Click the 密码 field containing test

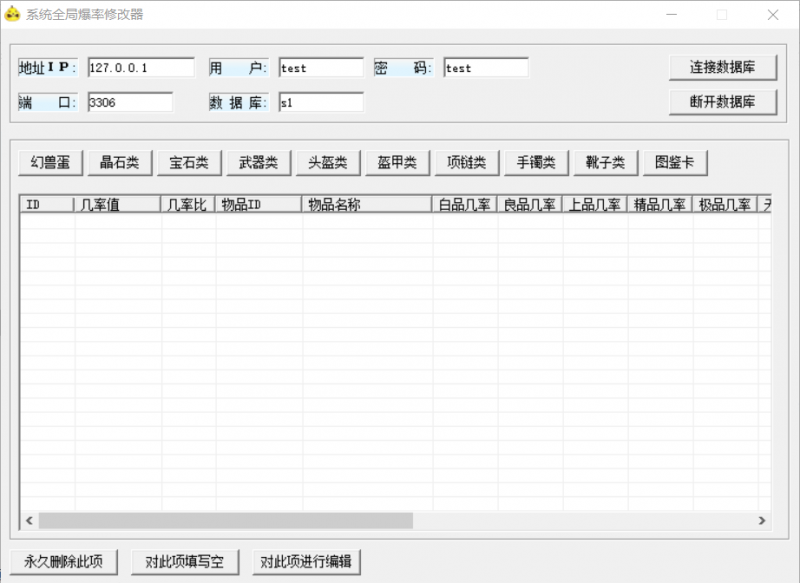pyautogui.click(x=485, y=67)
